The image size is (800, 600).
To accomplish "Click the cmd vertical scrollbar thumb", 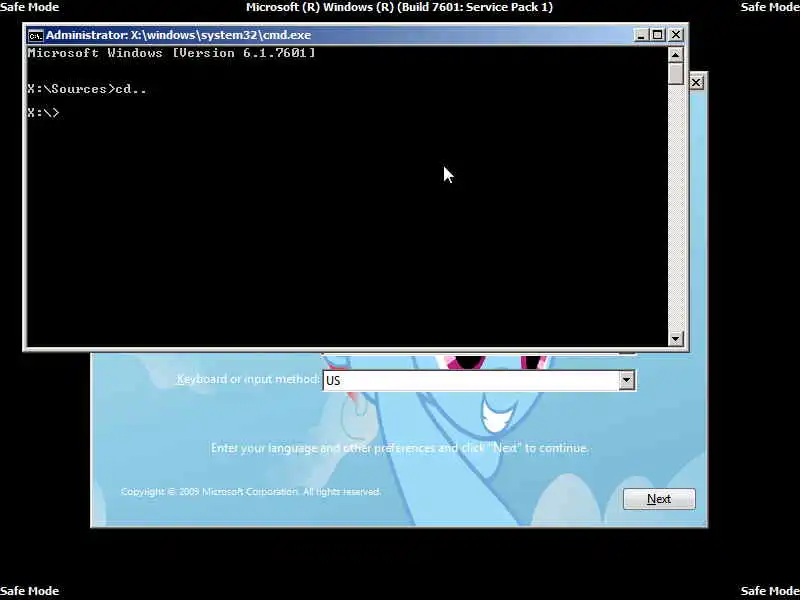I will click(676, 73).
